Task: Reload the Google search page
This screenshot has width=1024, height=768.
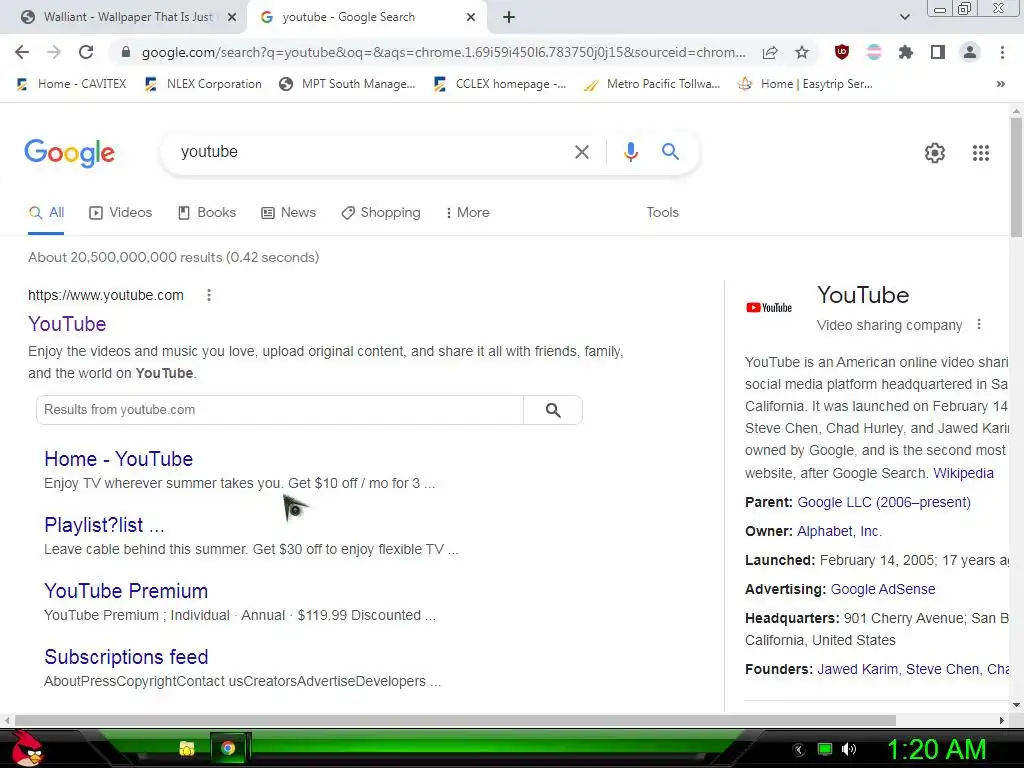Action: tap(86, 52)
